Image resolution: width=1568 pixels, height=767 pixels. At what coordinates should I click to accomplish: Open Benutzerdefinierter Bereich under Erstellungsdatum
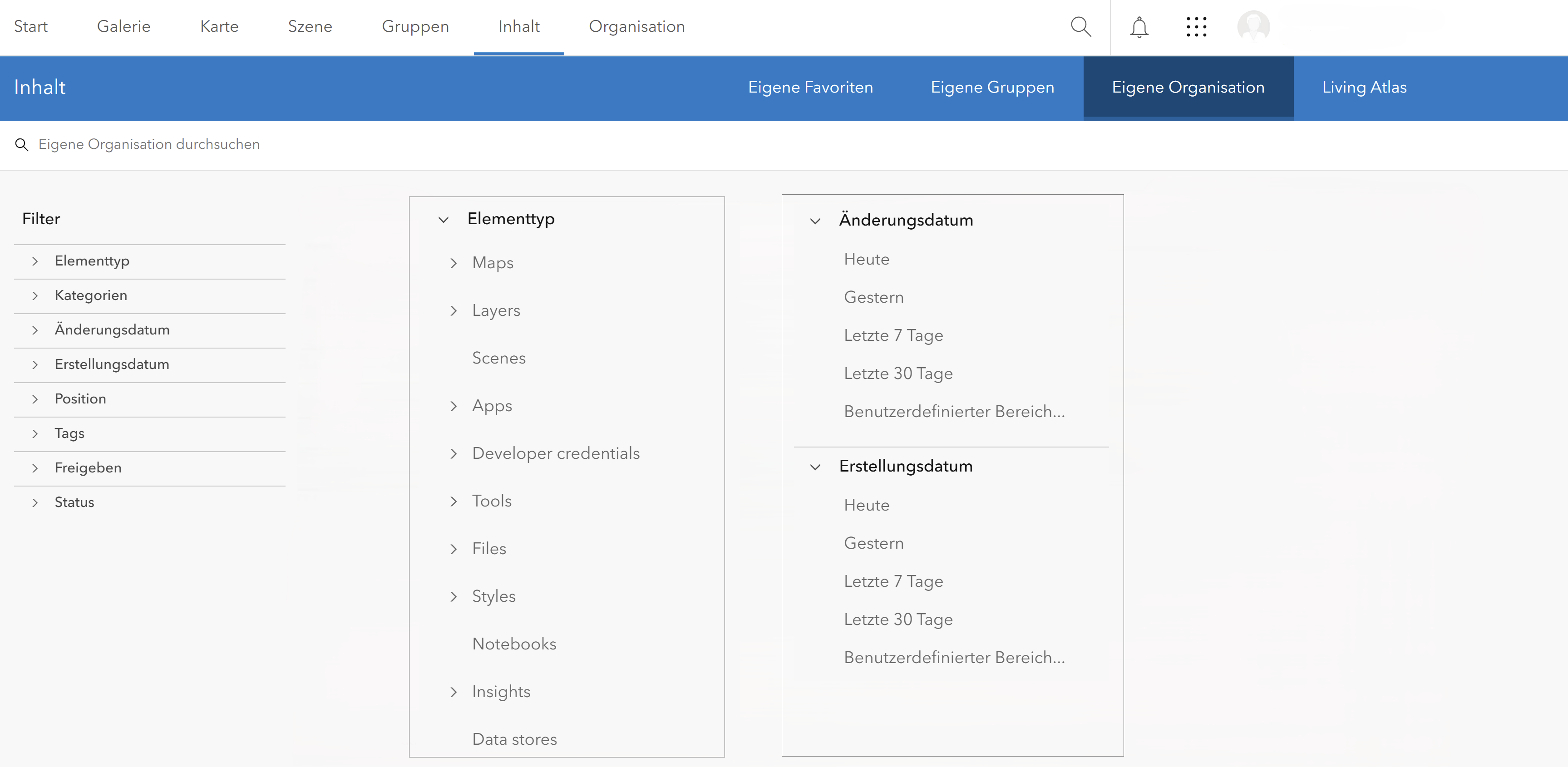[x=954, y=658]
